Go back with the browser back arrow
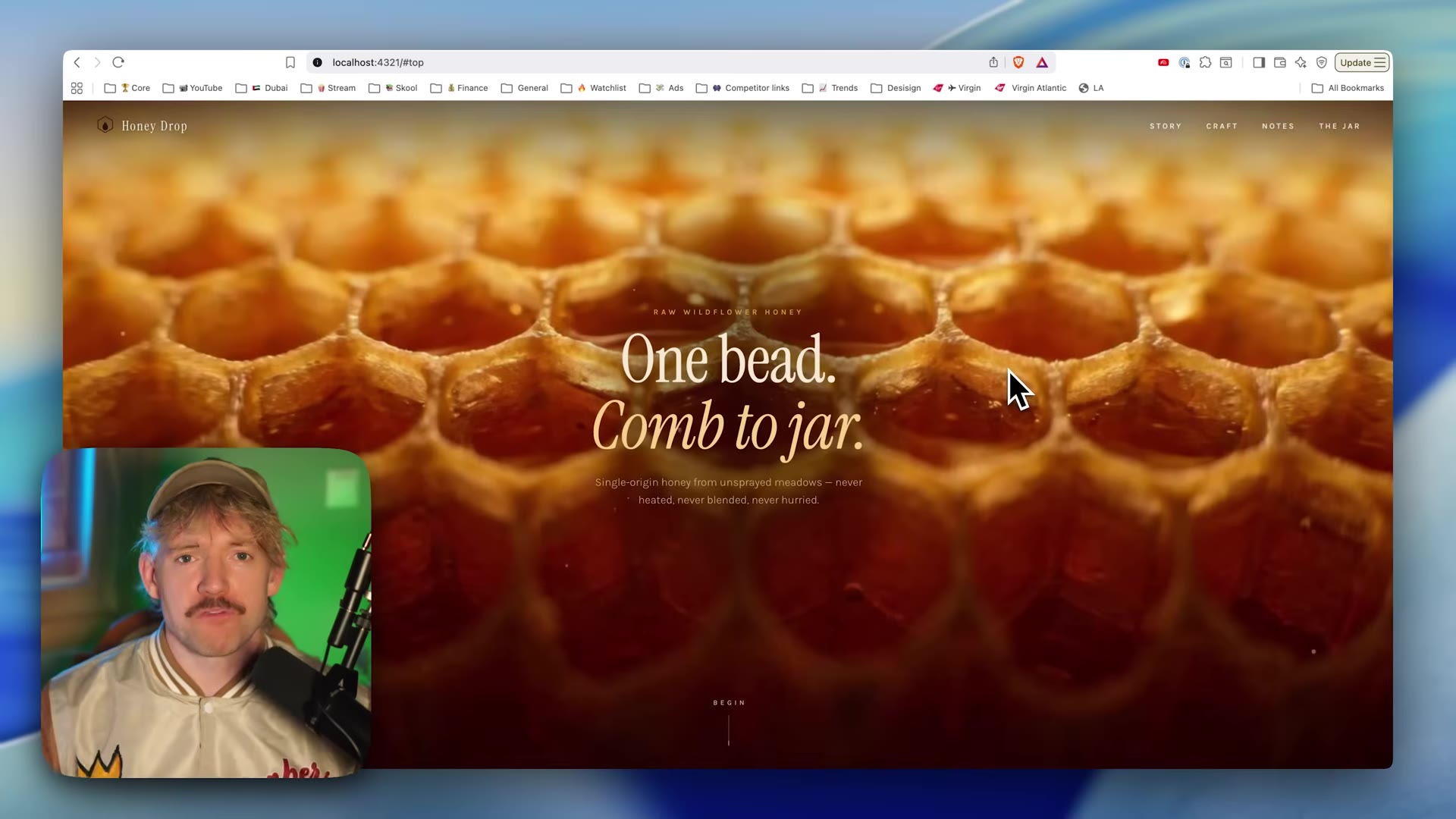1456x819 pixels. (x=77, y=62)
